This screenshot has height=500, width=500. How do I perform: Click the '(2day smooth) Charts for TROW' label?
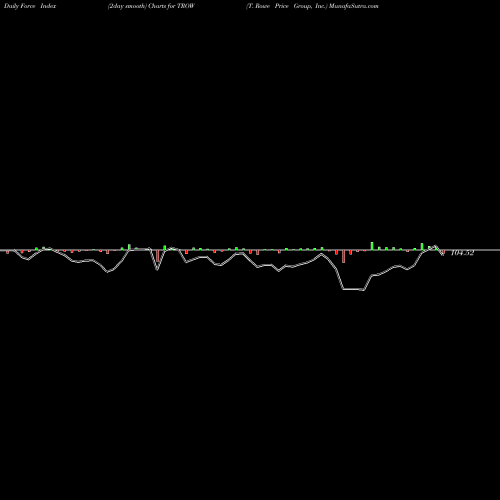[x=151, y=6]
